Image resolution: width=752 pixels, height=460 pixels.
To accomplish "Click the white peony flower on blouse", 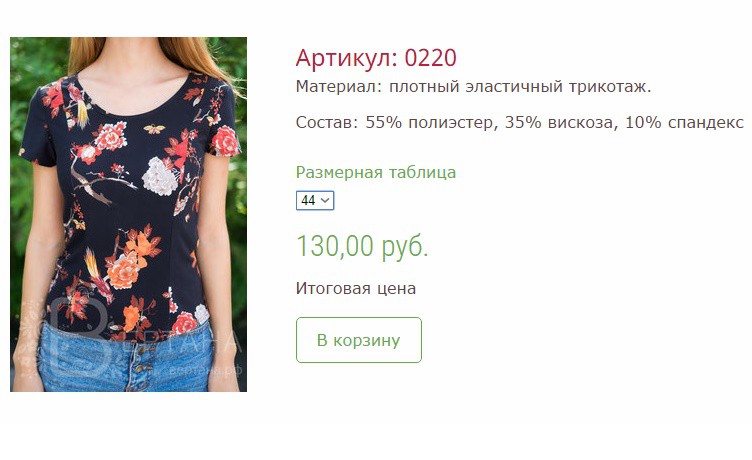I will click(x=161, y=177).
